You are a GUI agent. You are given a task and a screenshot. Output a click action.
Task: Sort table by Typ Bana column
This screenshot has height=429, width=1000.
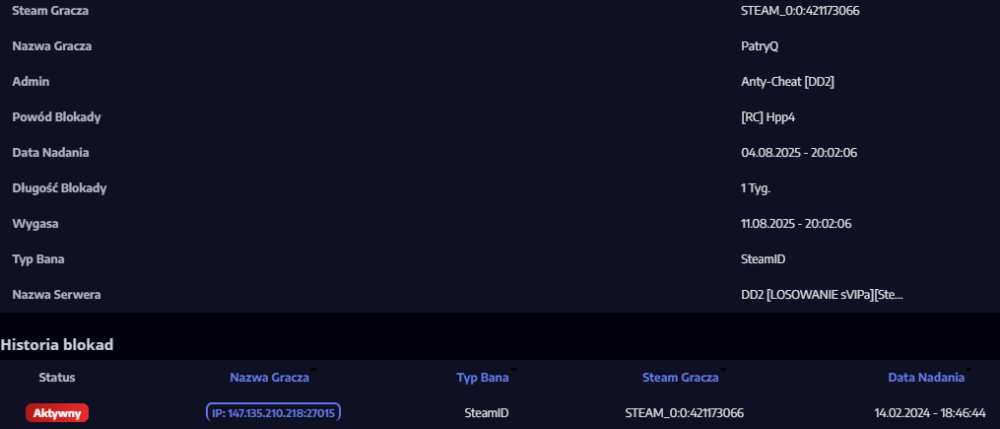click(483, 377)
